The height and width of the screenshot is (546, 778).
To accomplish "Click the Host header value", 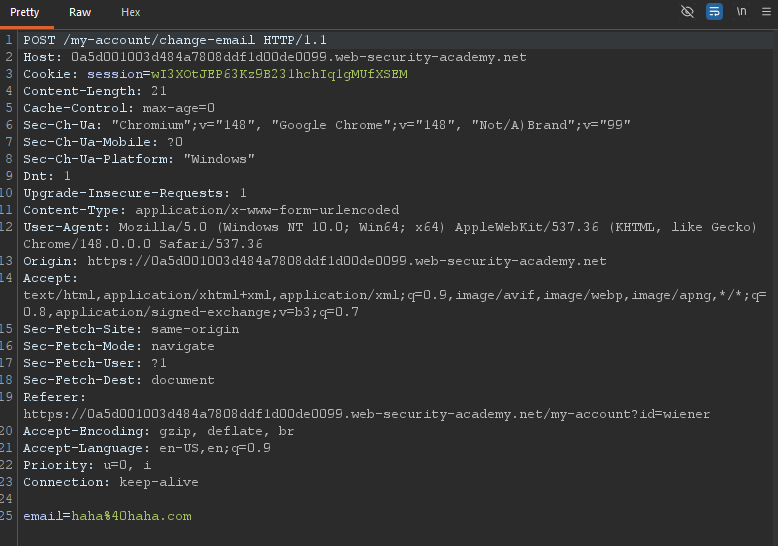I will coord(299,58).
